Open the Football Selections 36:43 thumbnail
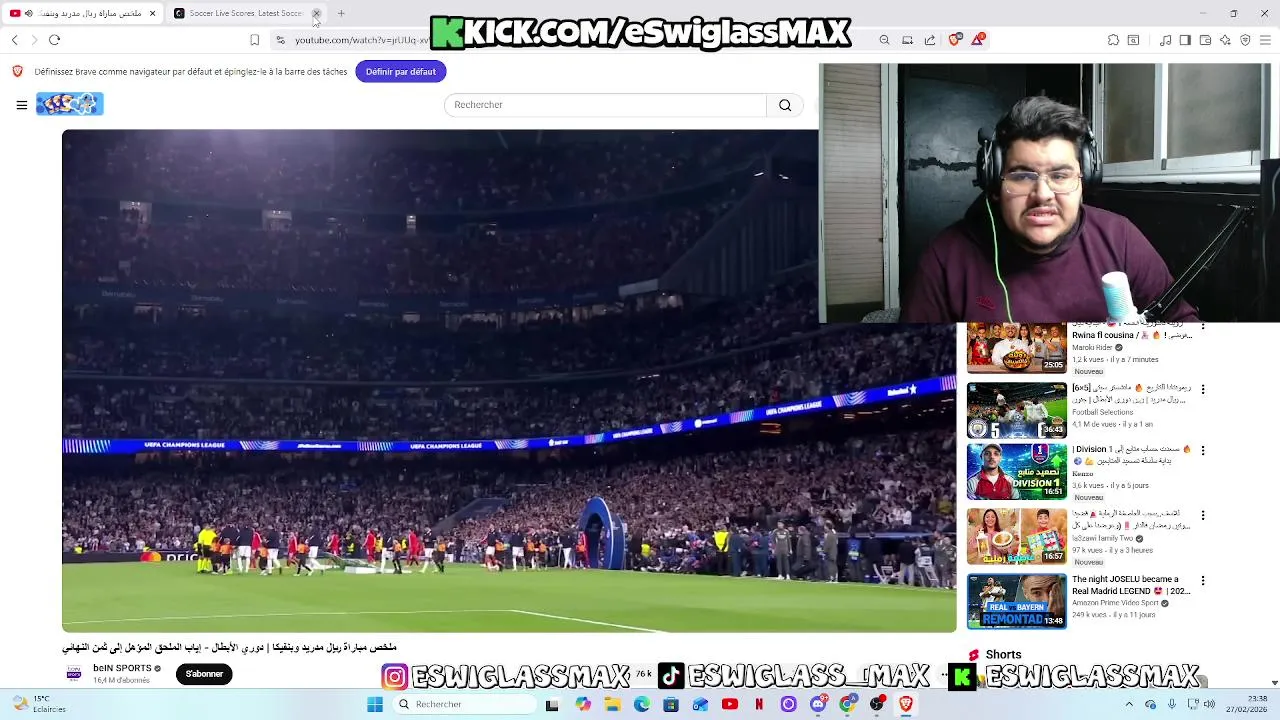Screen dimensions: 1280x720 click(x=1016, y=411)
